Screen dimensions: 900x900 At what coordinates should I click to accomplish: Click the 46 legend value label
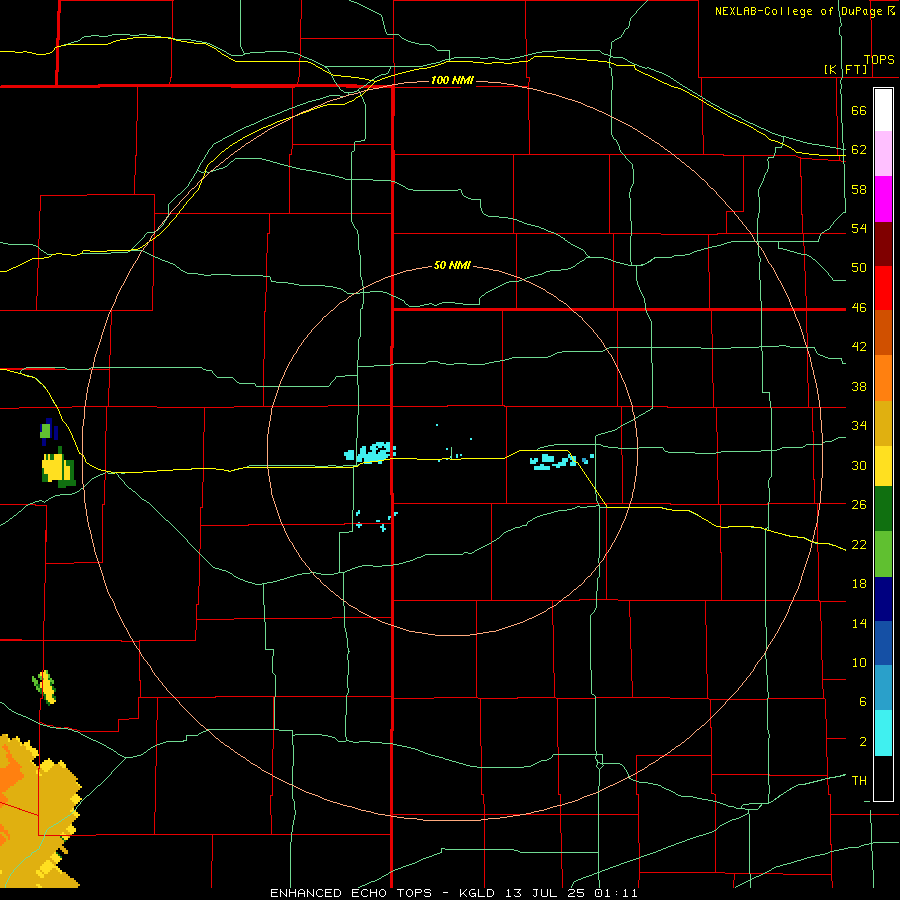coord(859,308)
